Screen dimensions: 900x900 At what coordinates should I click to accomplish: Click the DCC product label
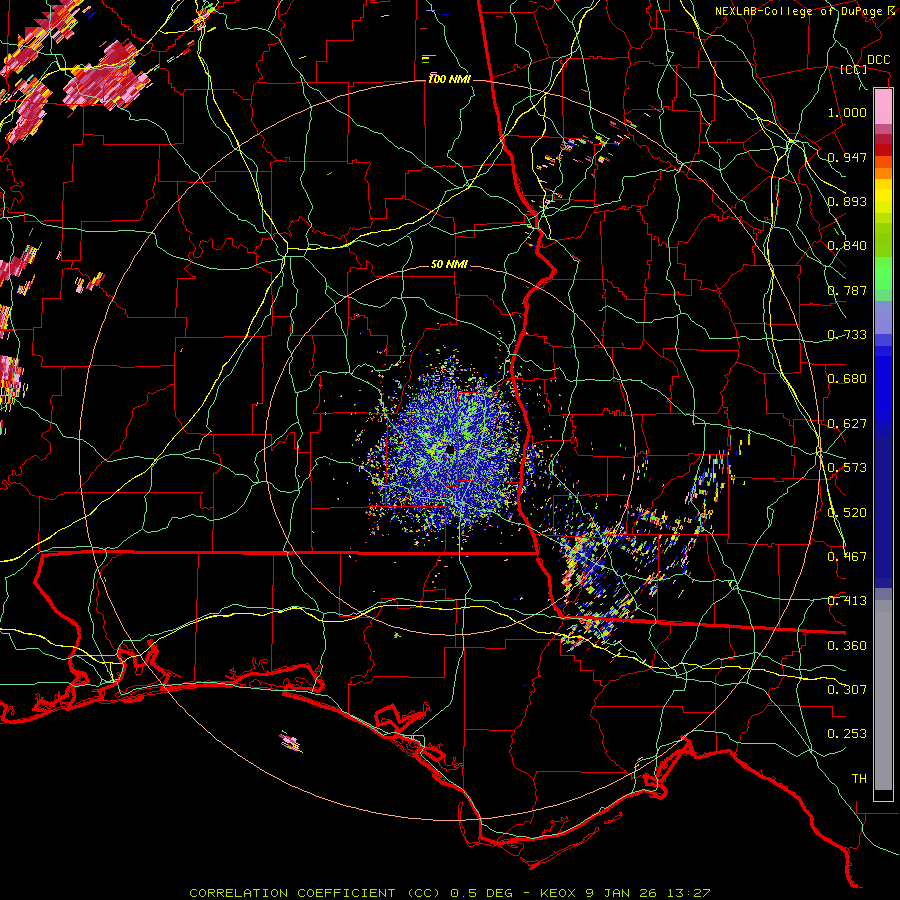pyautogui.click(x=879, y=60)
